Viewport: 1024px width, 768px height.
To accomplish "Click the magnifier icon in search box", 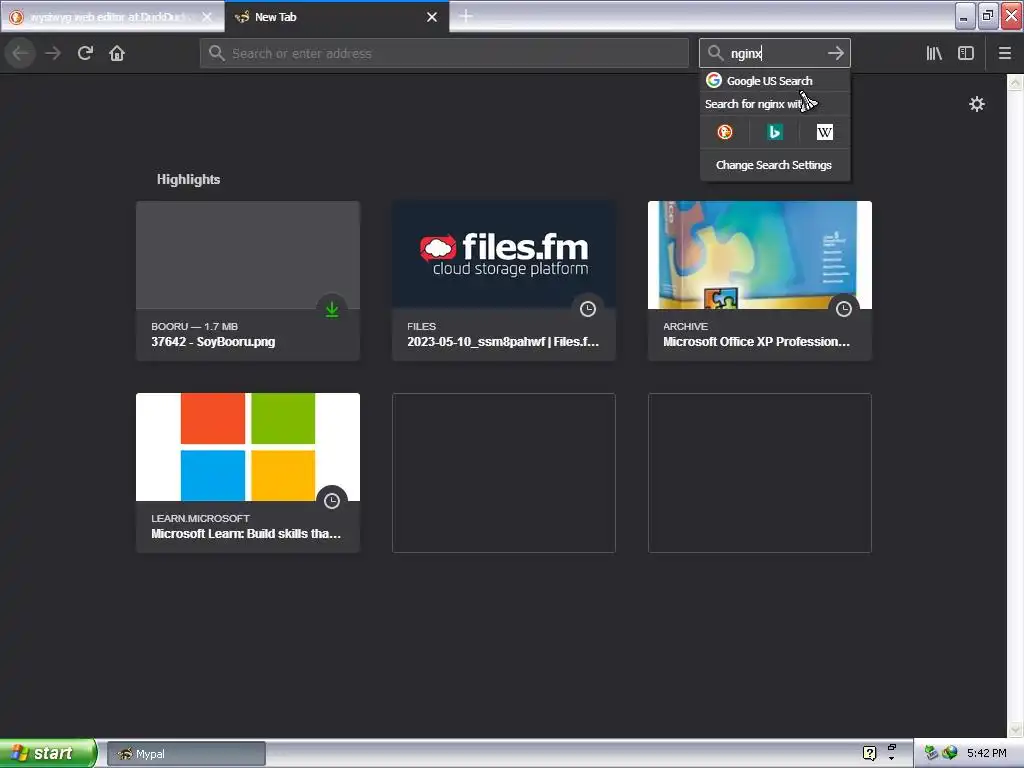I will point(716,53).
